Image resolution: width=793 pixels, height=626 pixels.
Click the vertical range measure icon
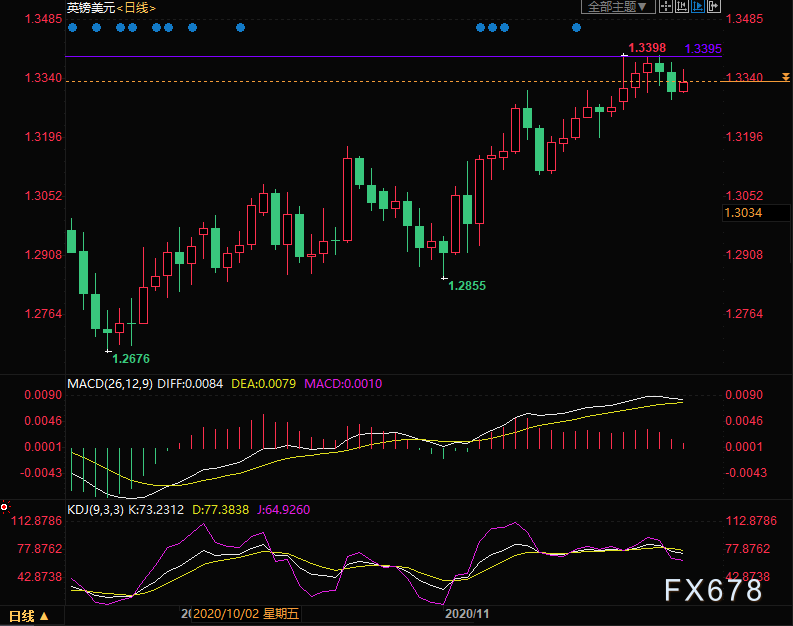click(x=682, y=6)
